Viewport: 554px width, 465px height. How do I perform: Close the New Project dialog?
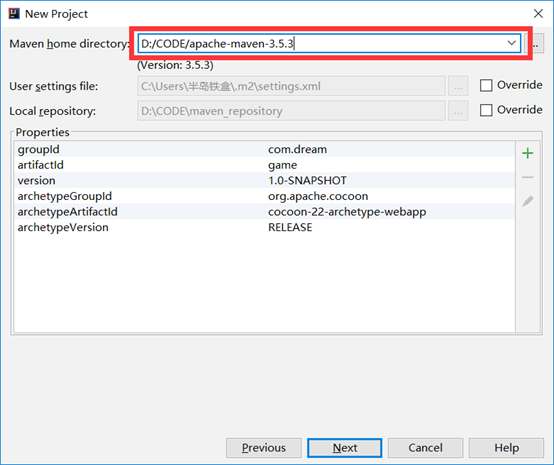[538, 14]
